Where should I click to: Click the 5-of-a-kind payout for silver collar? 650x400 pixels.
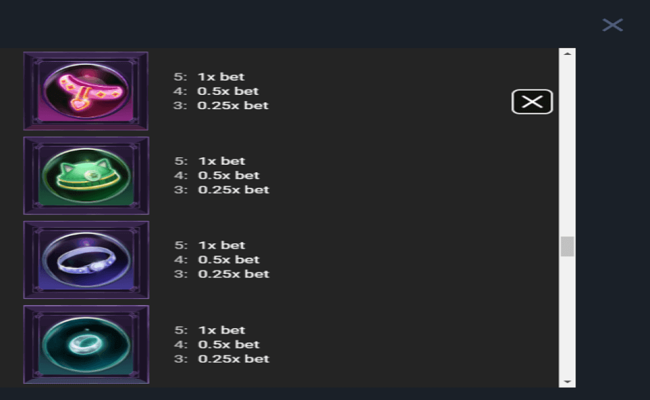221,245
